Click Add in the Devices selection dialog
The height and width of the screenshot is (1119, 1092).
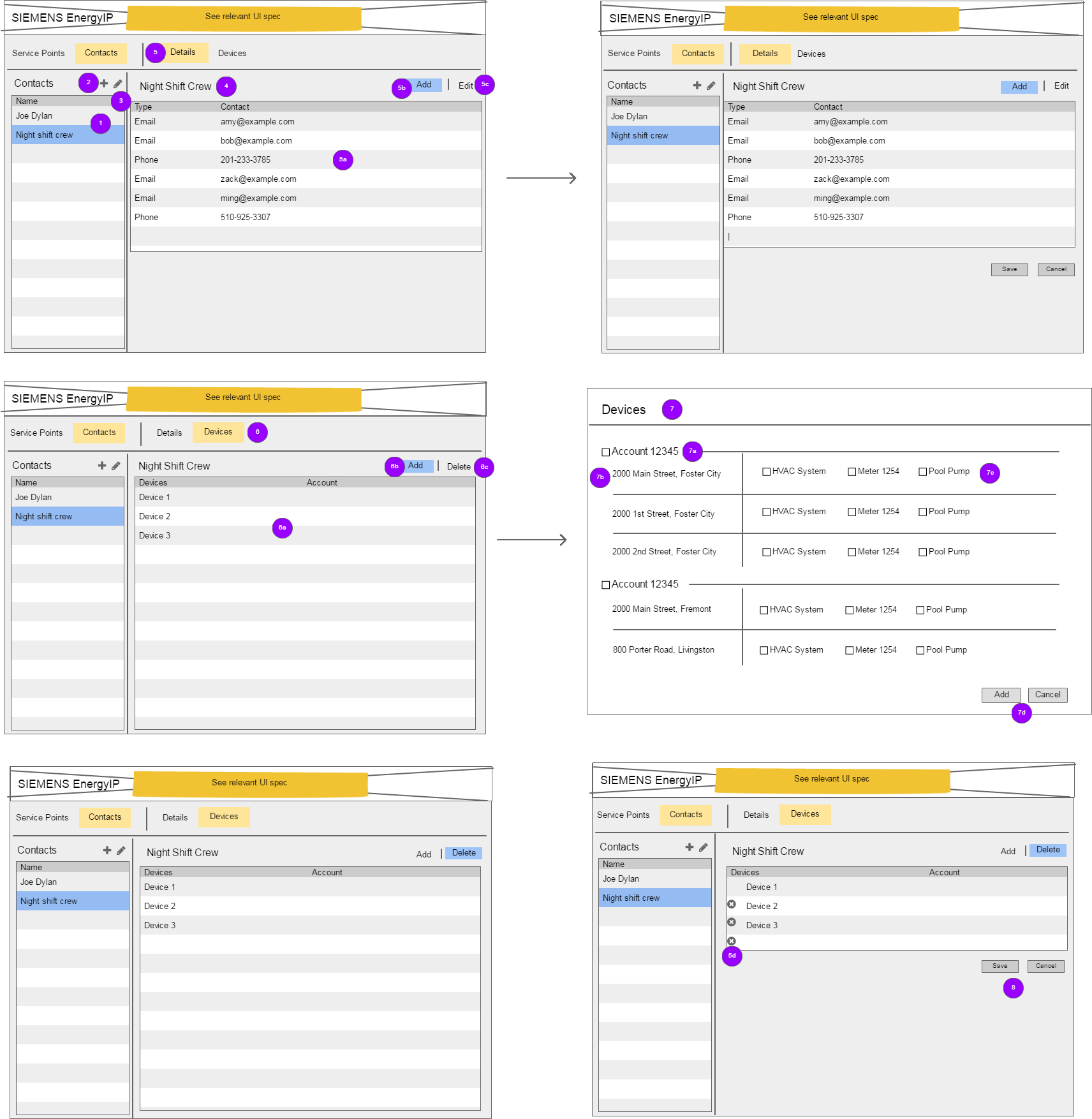point(1001,695)
